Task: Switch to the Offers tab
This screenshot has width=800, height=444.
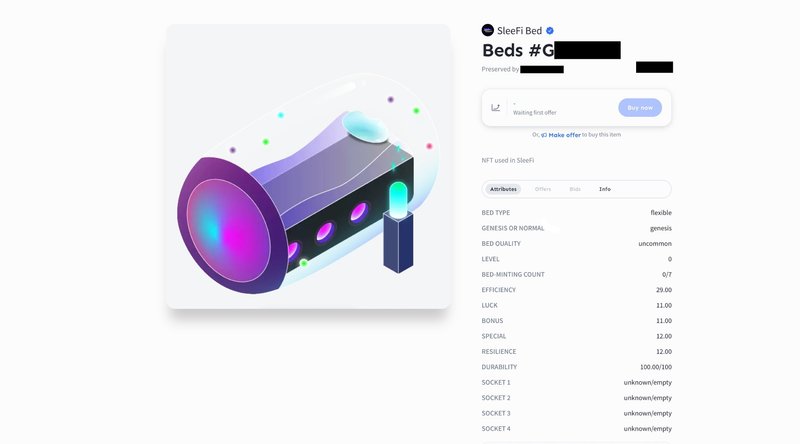Action: tap(543, 189)
